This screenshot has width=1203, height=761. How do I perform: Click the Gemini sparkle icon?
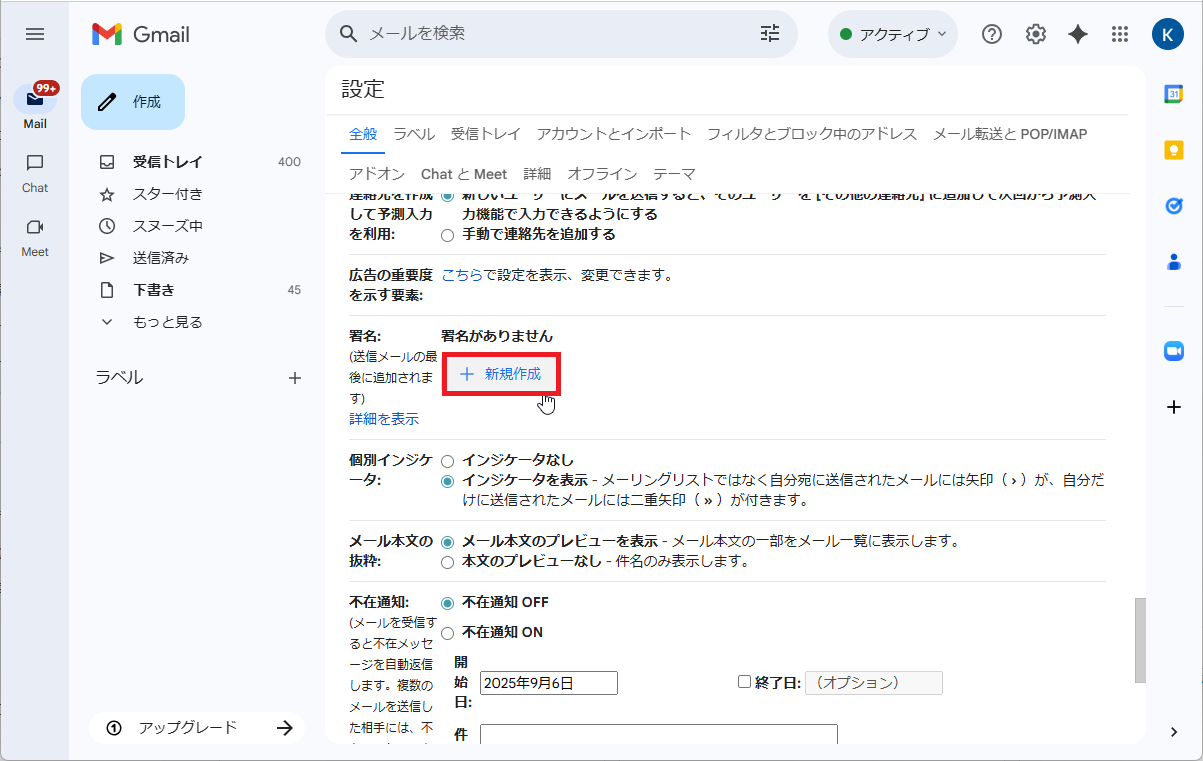tap(1076, 33)
